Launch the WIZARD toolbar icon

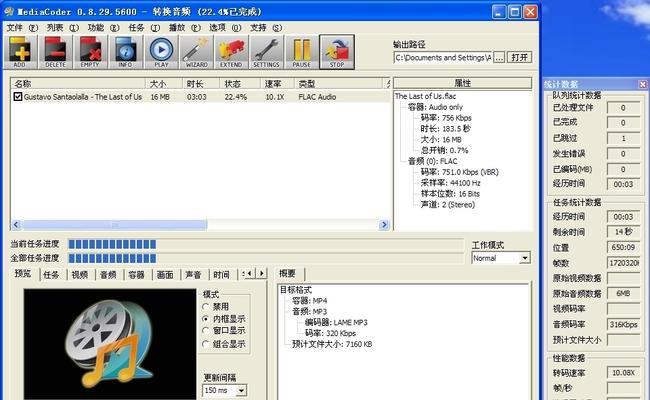[x=196, y=52]
